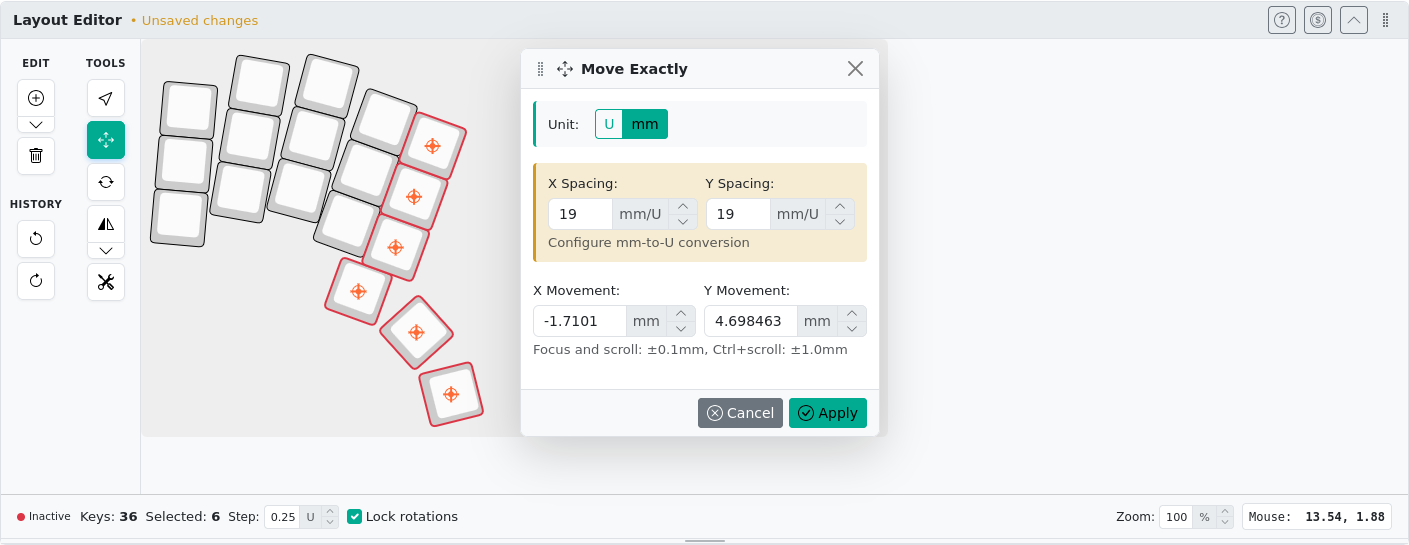Click the 'Selected: 6' status text

pos(183,517)
